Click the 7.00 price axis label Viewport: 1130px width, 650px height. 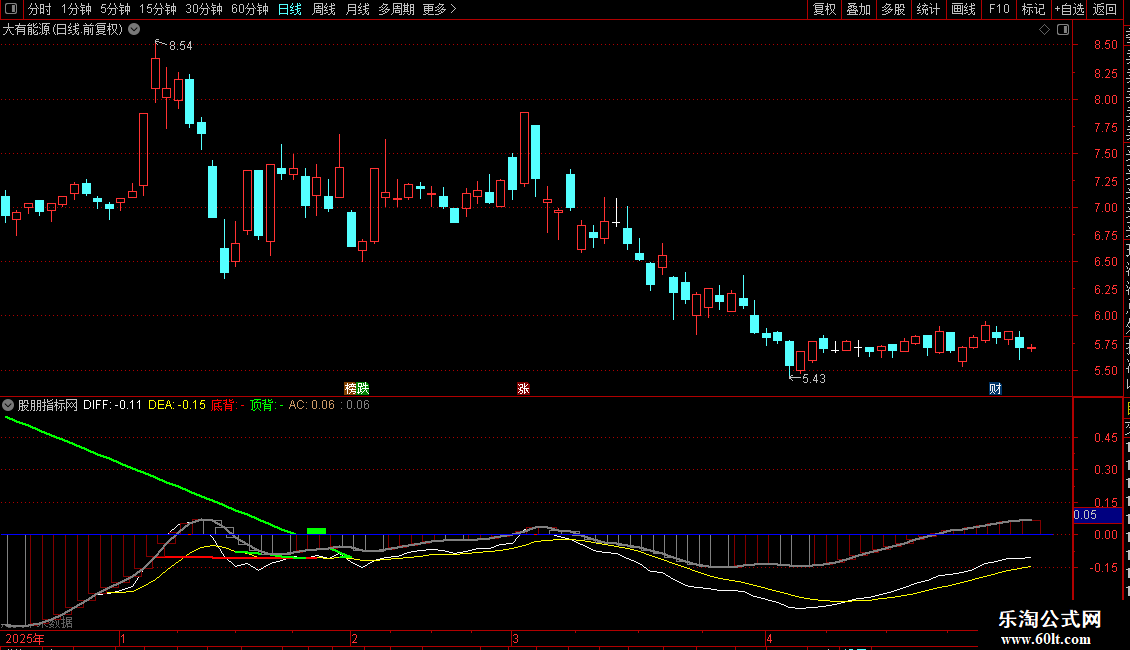pos(1105,208)
